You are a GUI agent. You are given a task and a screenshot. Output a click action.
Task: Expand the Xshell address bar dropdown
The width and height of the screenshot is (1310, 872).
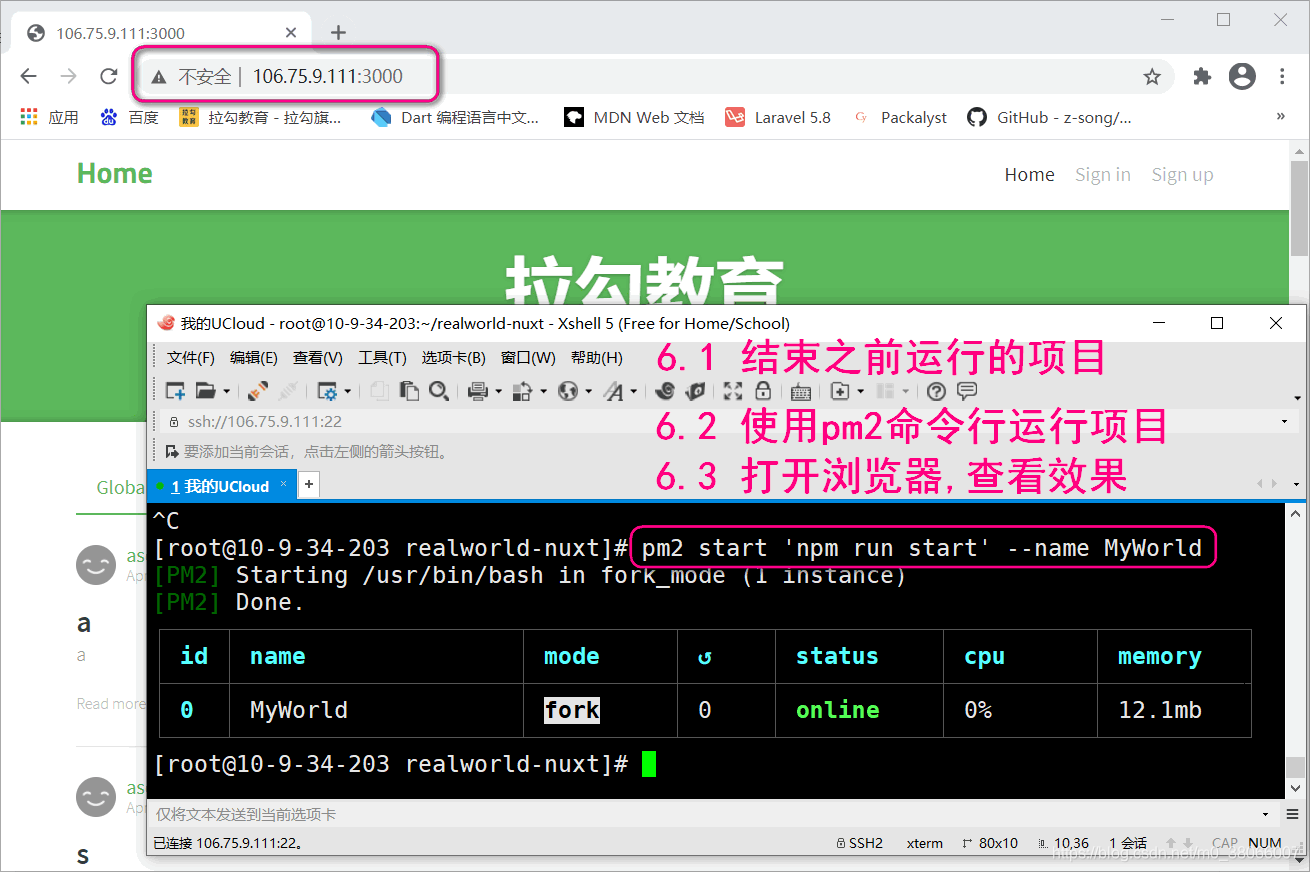(x=1284, y=422)
